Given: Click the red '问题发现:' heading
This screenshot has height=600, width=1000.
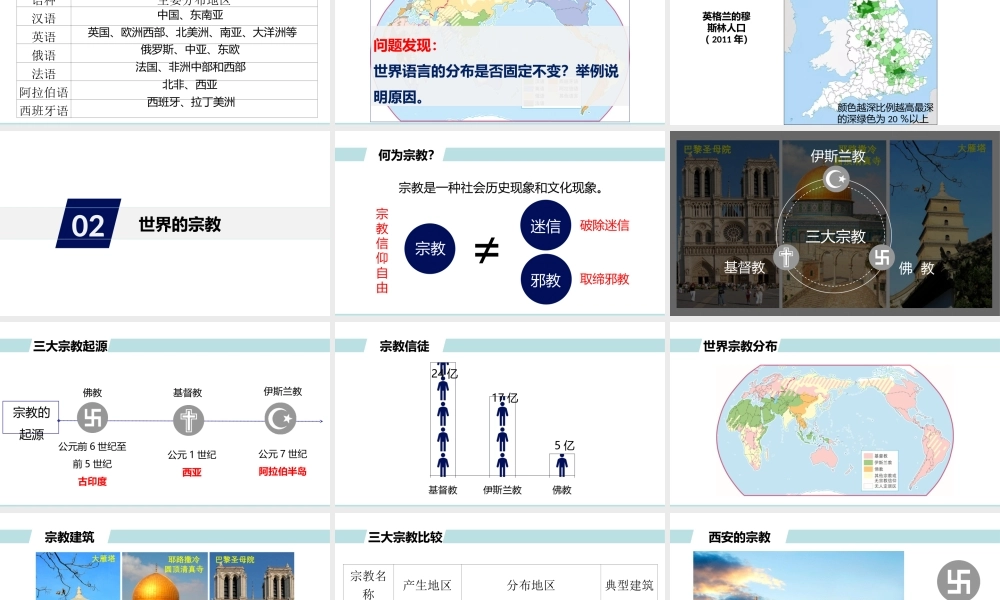Looking at the screenshot, I should coord(406,45).
